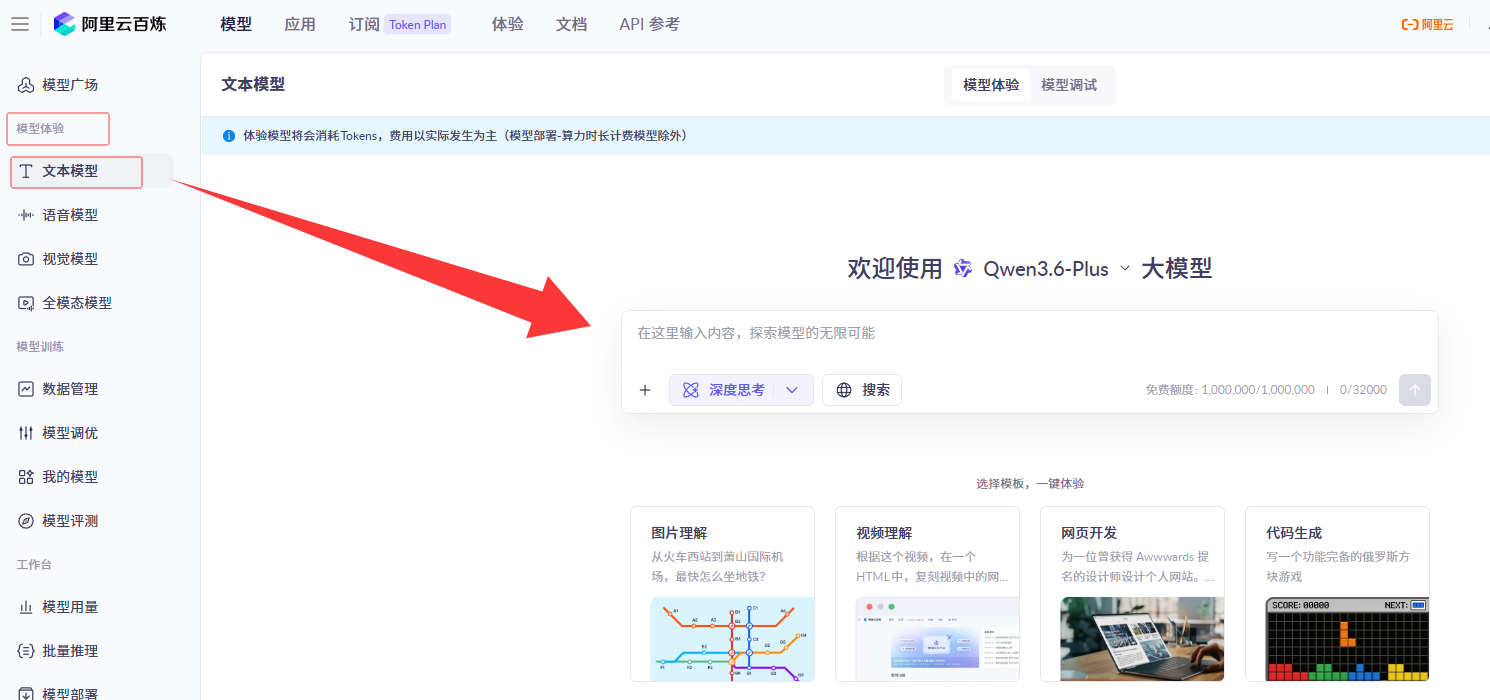Open the API 参考 top menu
Image resolution: width=1490 pixels, height=700 pixels.
649,24
